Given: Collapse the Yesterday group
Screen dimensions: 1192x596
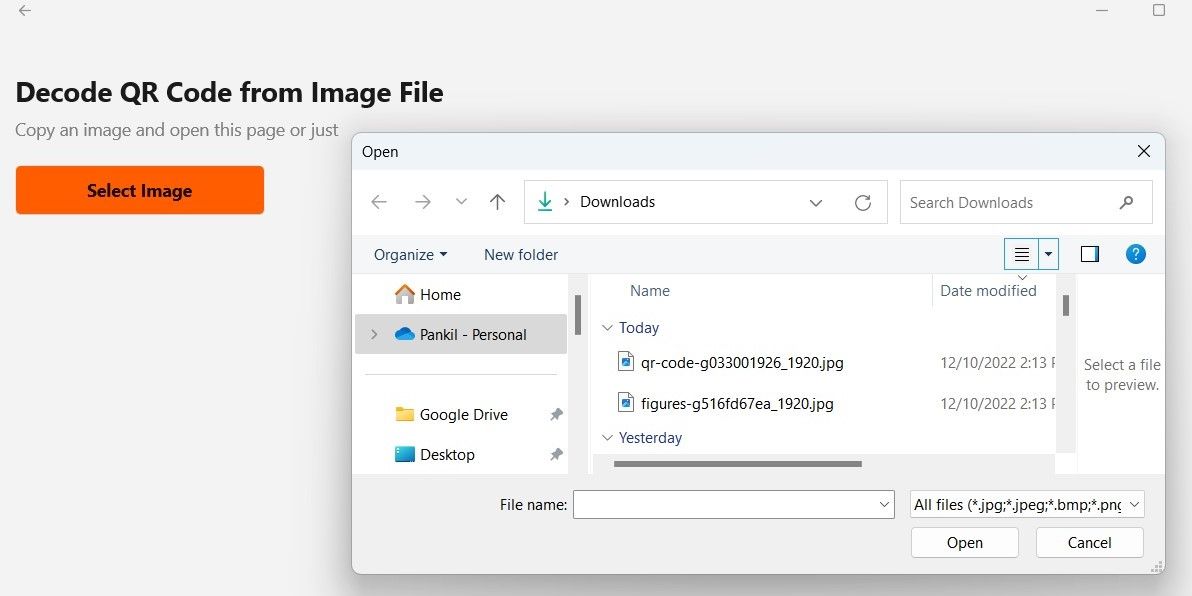Looking at the screenshot, I should coord(608,437).
